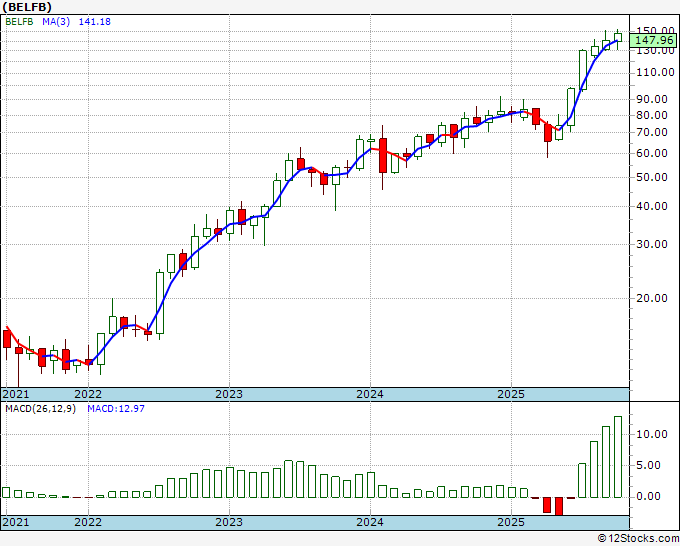The width and height of the screenshot is (680, 546).
Task: Click the 110.00 price axis label
Action: [x=655, y=72]
